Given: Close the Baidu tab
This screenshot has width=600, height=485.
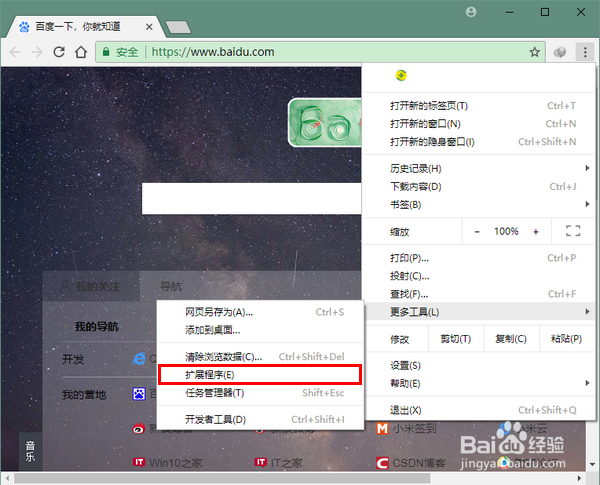Looking at the screenshot, I should pos(149,27).
